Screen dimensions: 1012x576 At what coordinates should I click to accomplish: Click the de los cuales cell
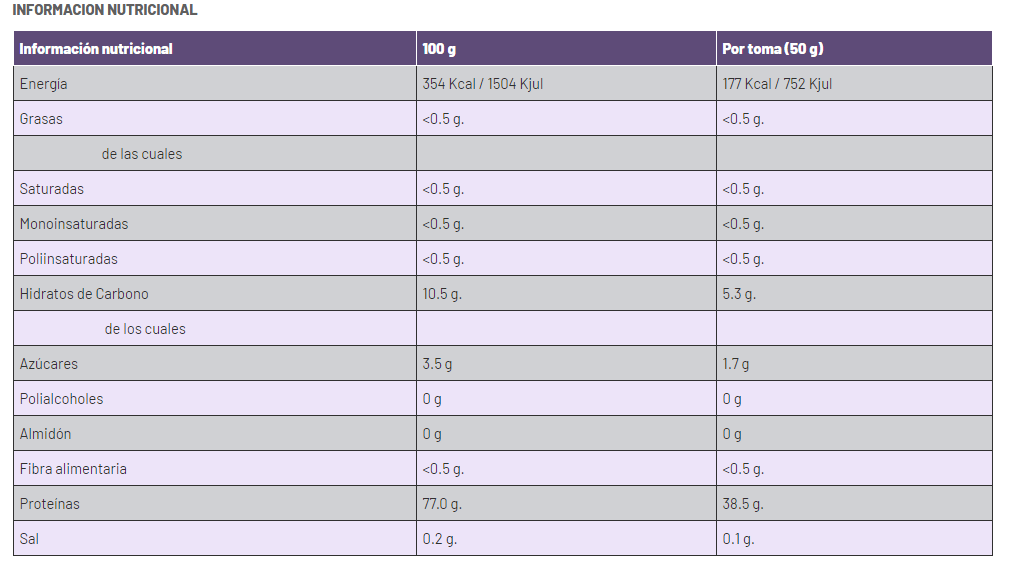click(145, 329)
